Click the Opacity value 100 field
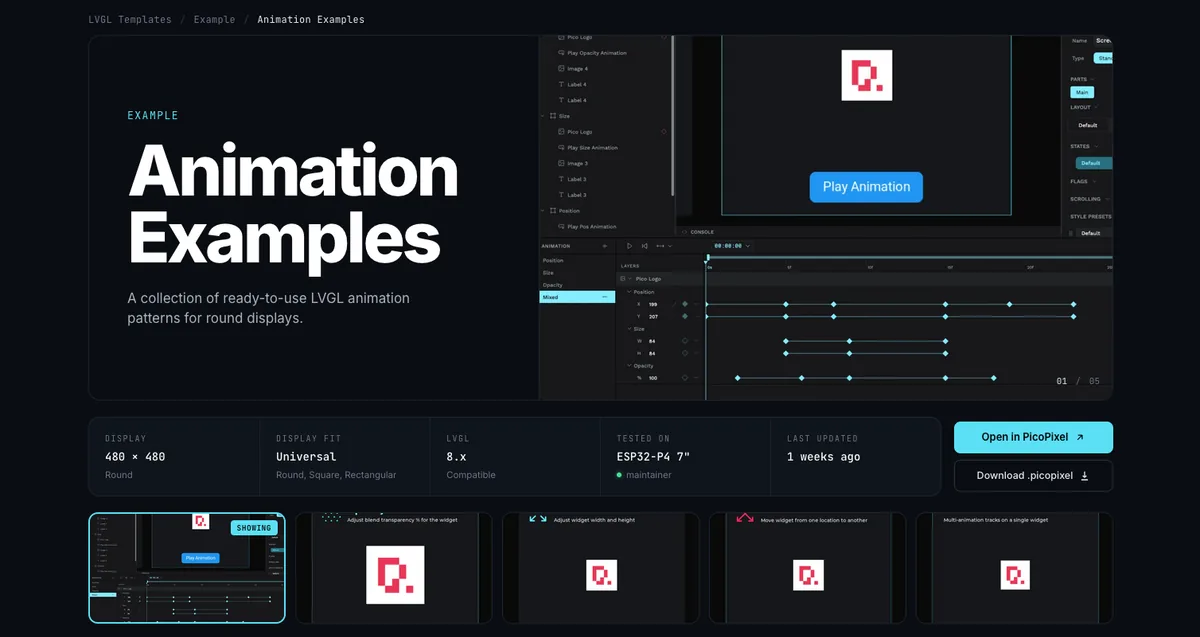 click(653, 378)
